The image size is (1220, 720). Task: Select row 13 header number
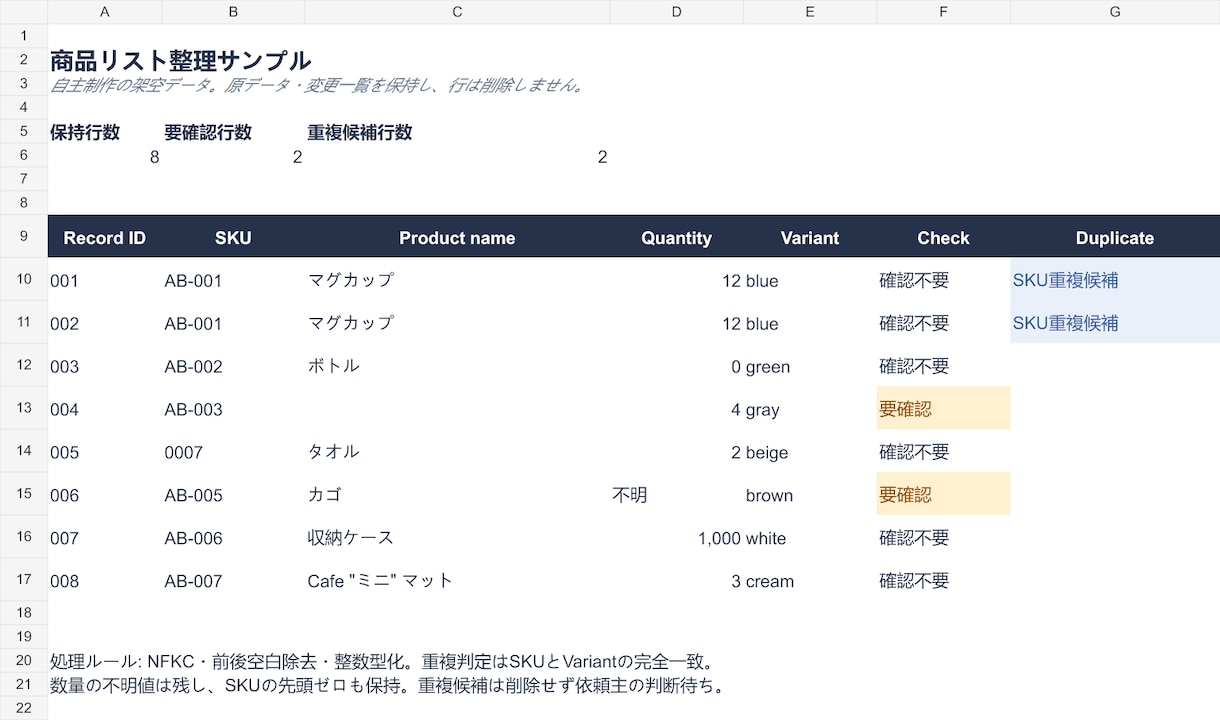[24, 408]
